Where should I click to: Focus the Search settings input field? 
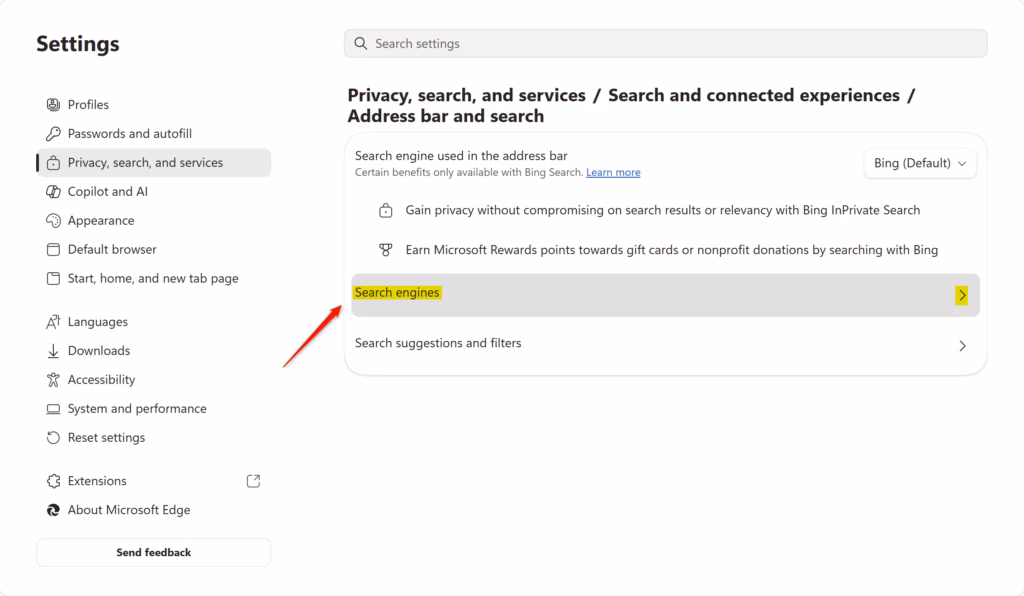pyautogui.click(x=665, y=43)
